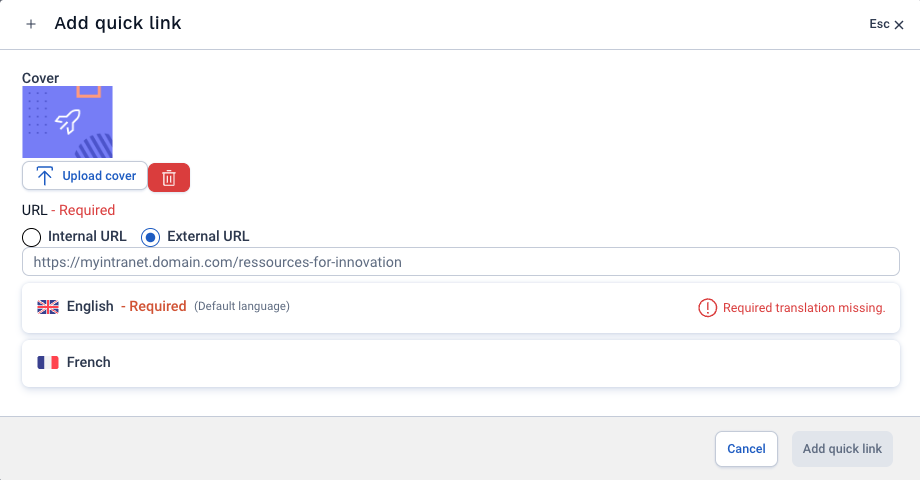Click the warning circle exclamation icon
The height and width of the screenshot is (480, 920).
[x=708, y=307]
